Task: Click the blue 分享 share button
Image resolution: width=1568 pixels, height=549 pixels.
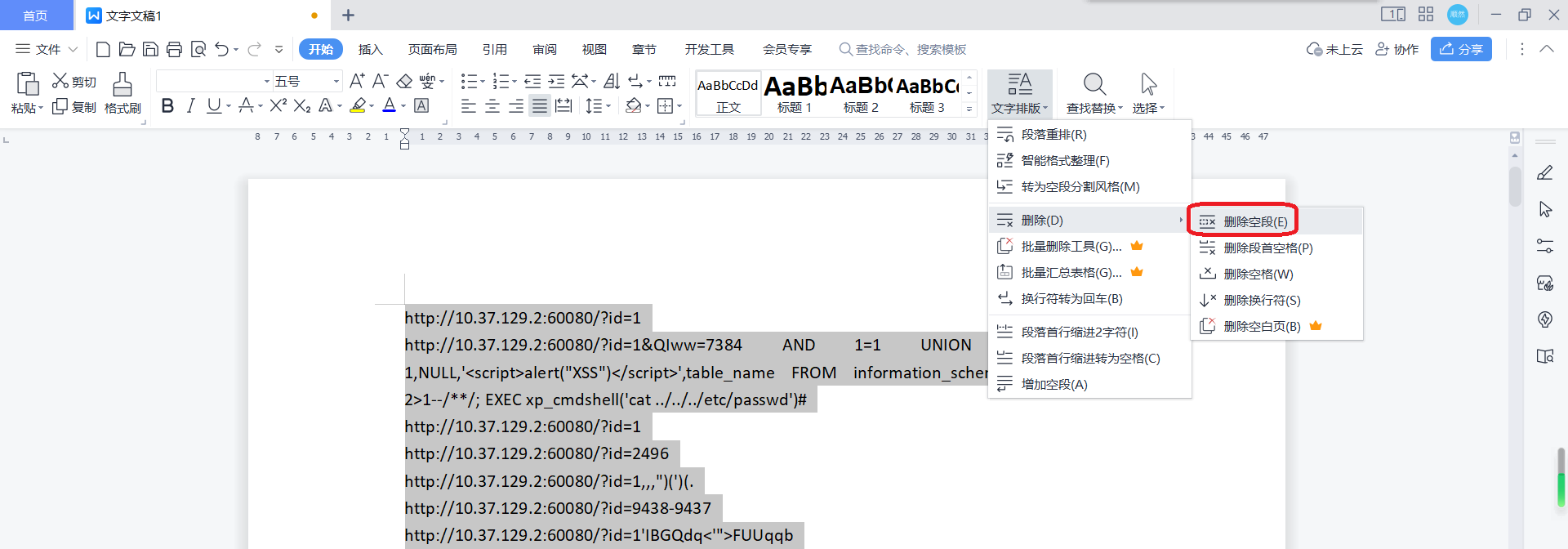Action: 1461,50
